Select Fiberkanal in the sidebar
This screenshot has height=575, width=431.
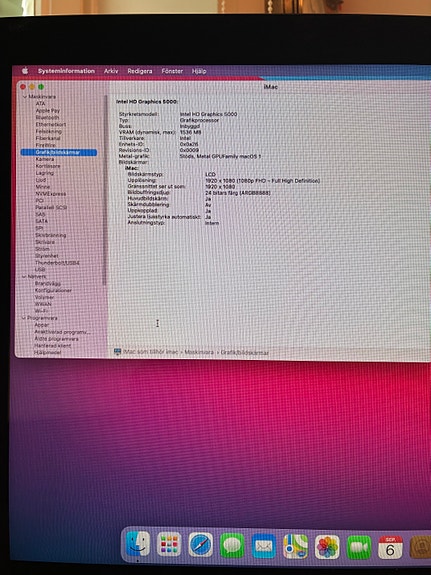point(48,138)
